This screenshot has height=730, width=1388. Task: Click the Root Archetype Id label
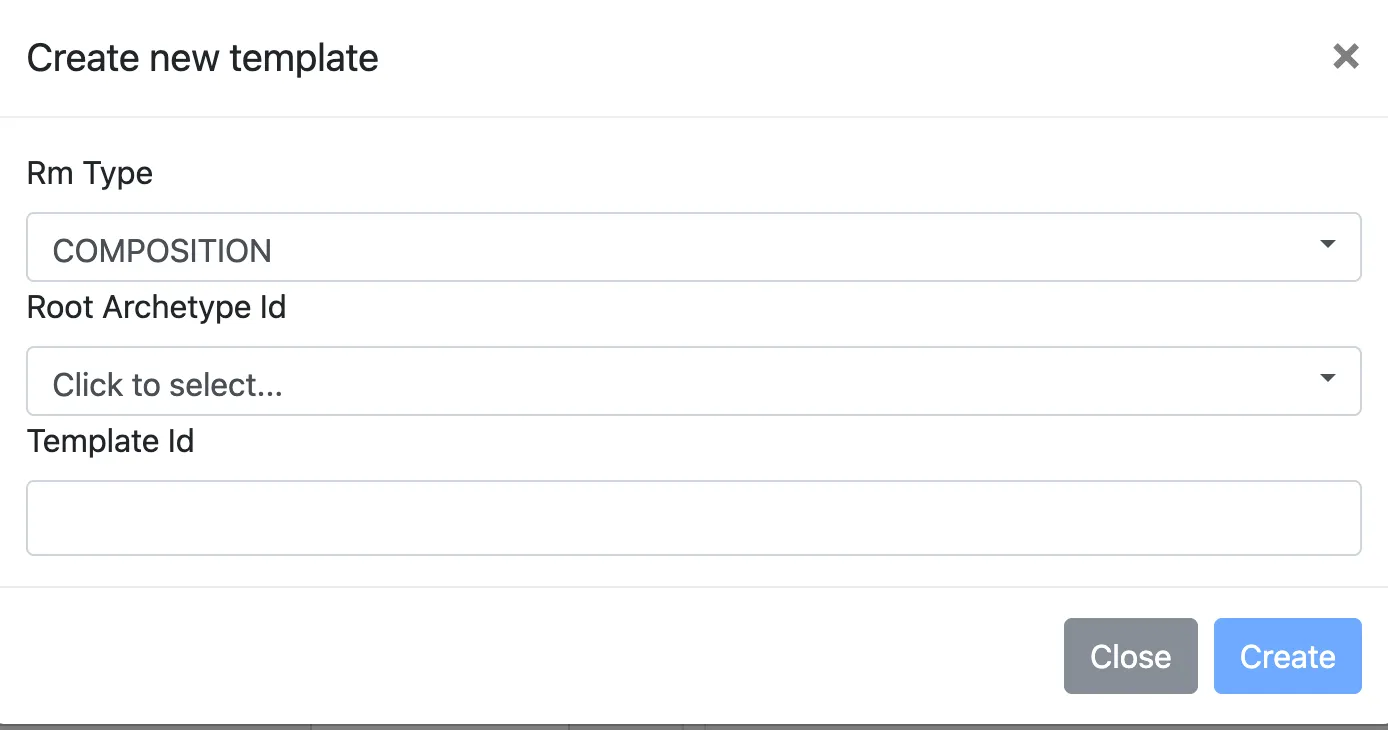tap(156, 307)
